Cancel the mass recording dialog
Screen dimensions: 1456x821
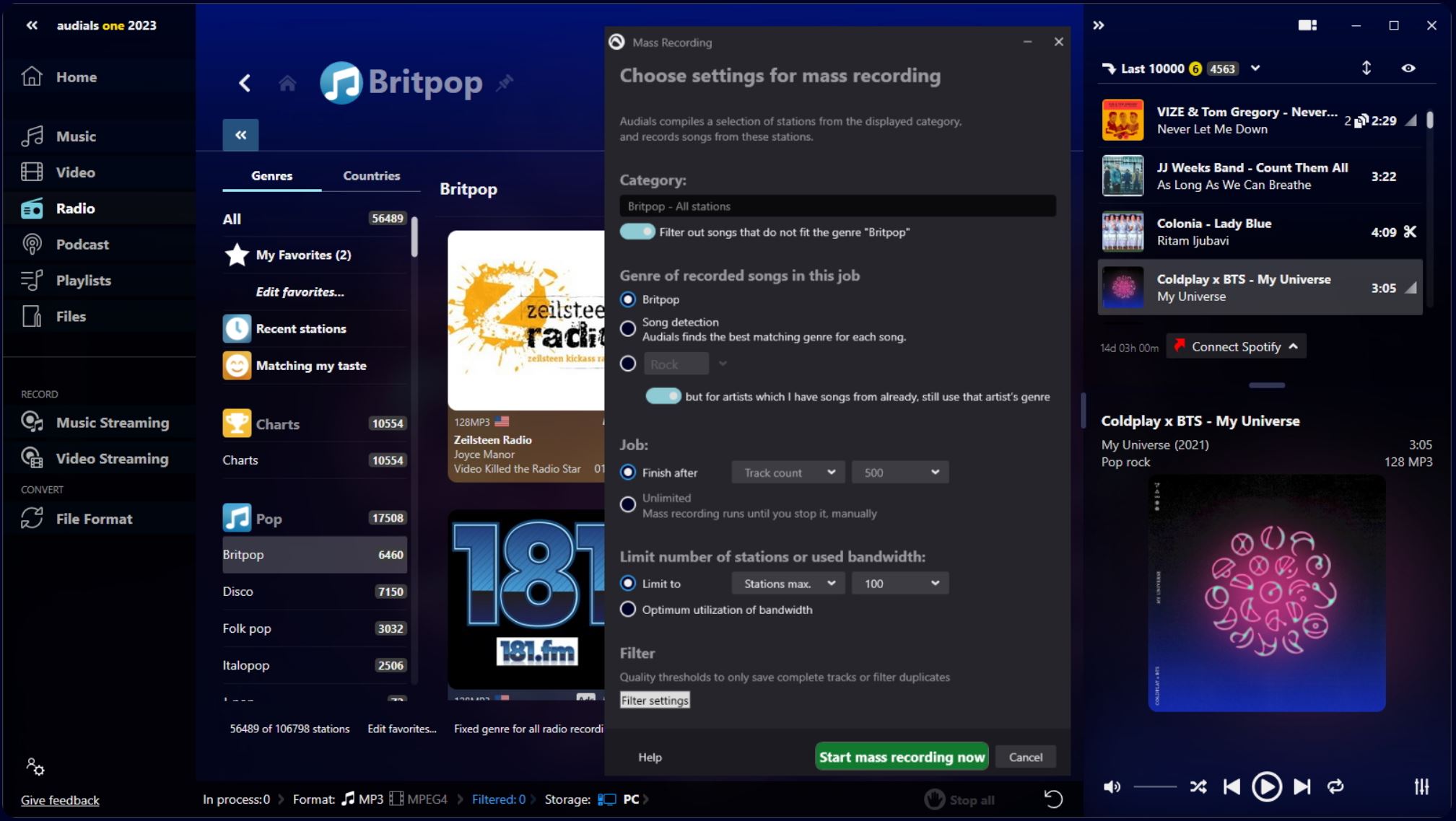tap(1025, 757)
